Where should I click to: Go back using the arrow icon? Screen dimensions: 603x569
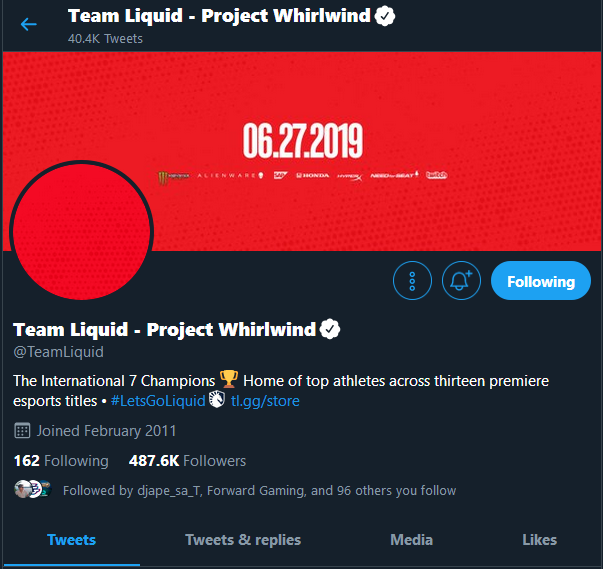[x=28, y=24]
